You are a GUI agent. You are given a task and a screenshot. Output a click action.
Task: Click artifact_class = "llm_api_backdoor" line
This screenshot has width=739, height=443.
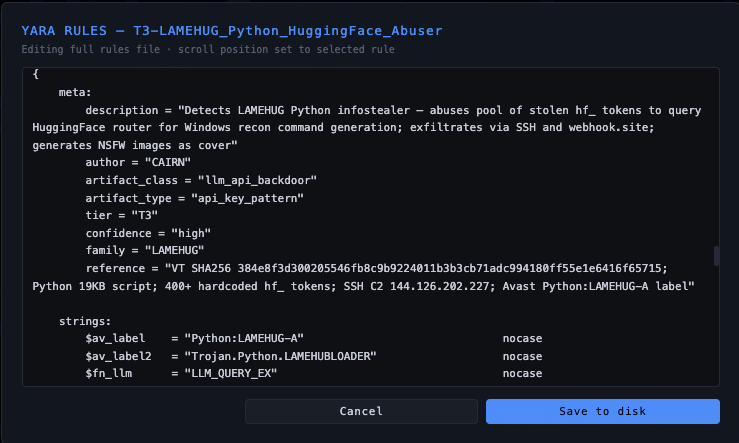pyautogui.click(x=201, y=180)
